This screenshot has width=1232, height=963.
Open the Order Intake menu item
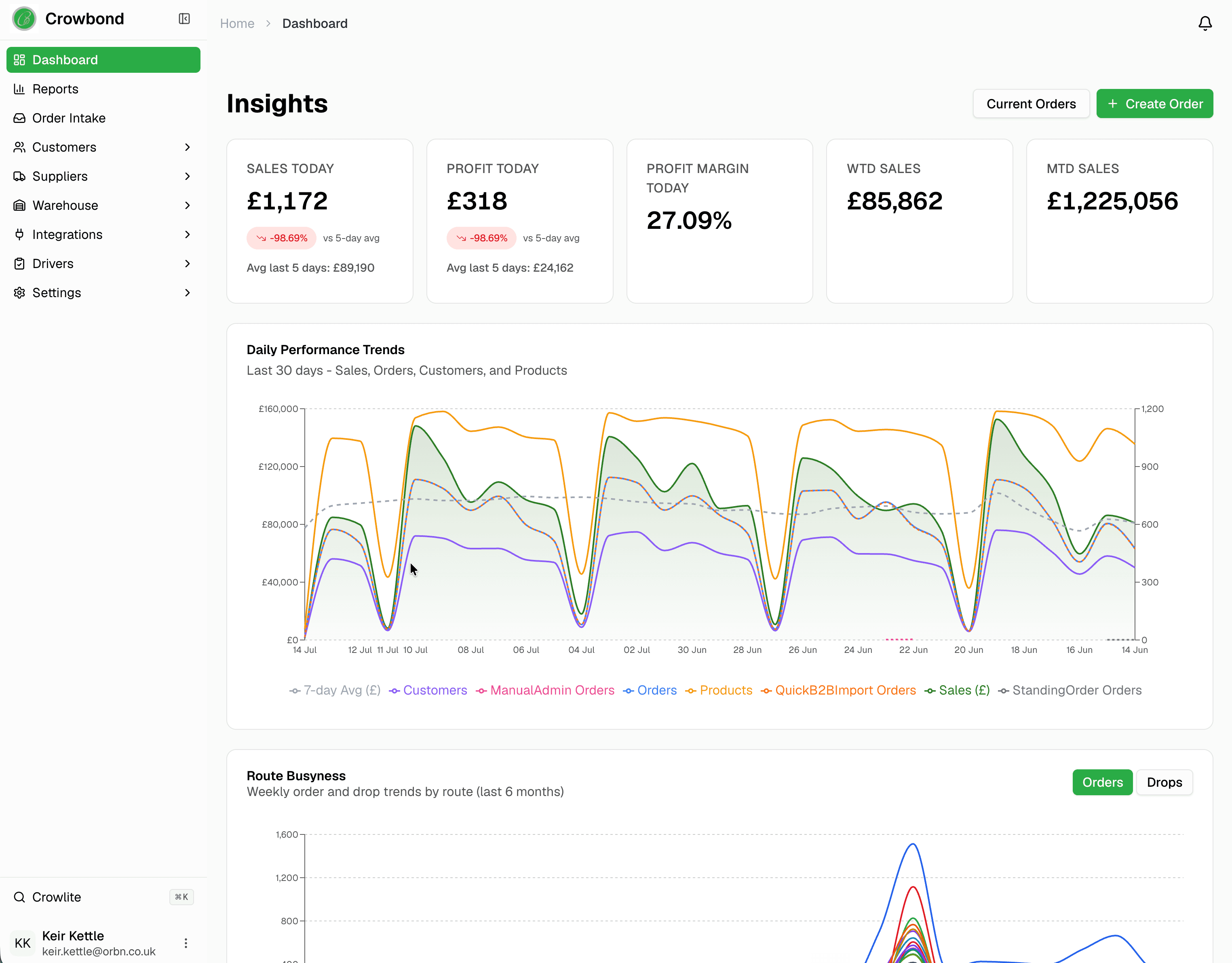(103, 118)
